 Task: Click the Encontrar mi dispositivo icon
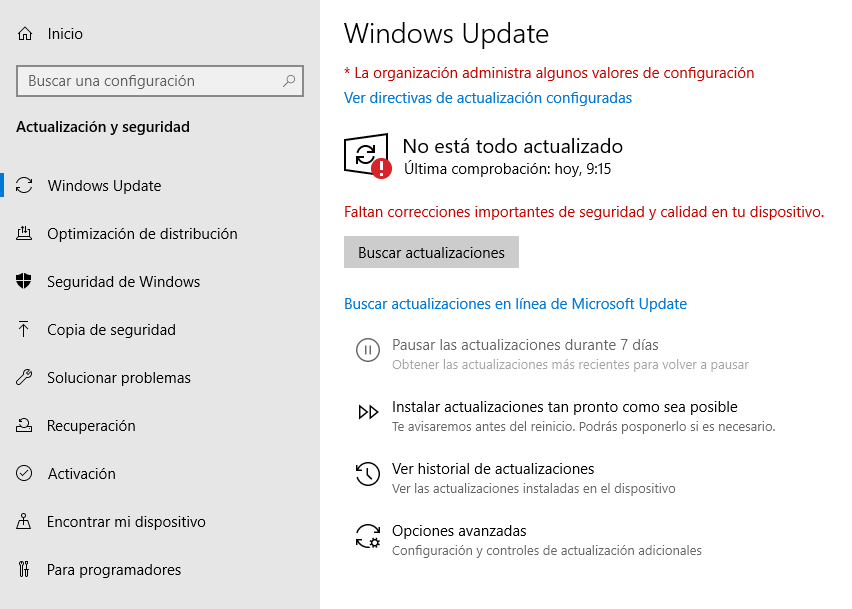click(x=25, y=522)
